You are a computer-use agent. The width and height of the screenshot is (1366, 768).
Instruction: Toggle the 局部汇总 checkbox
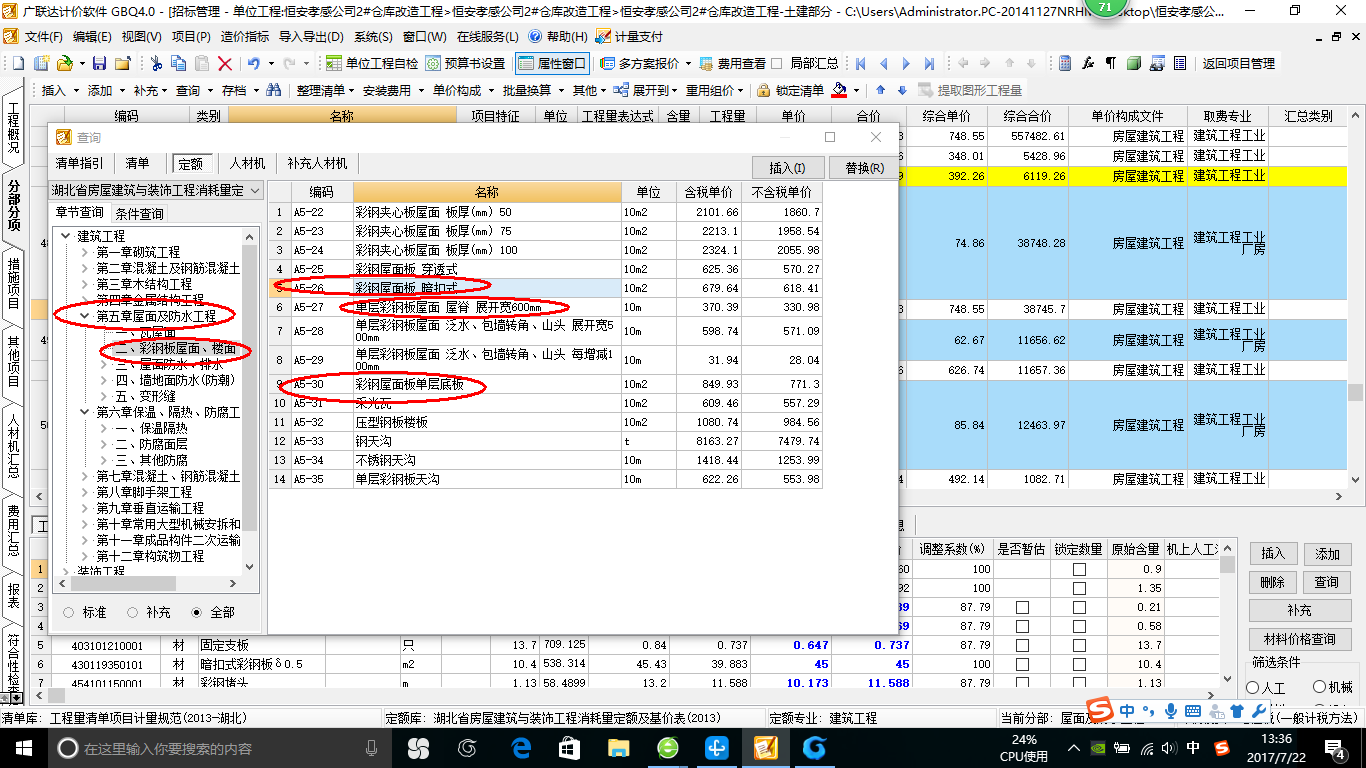click(777, 63)
